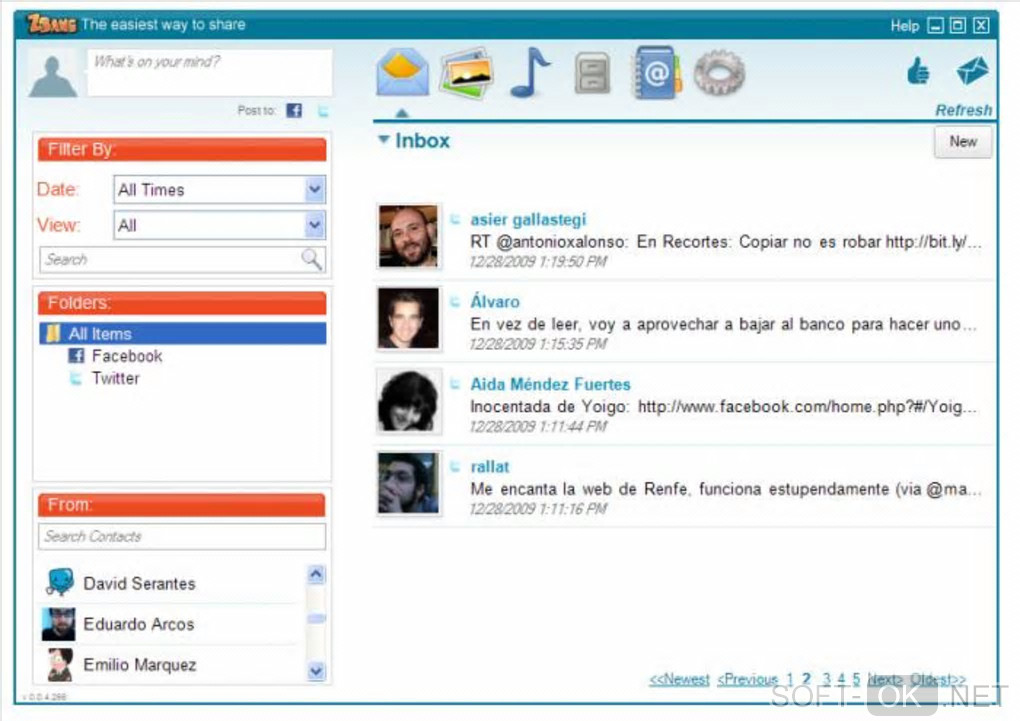The width and height of the screenshot is (1020, 721).
Task: Select the Facebook folder
Action: [x=127, y=356]
